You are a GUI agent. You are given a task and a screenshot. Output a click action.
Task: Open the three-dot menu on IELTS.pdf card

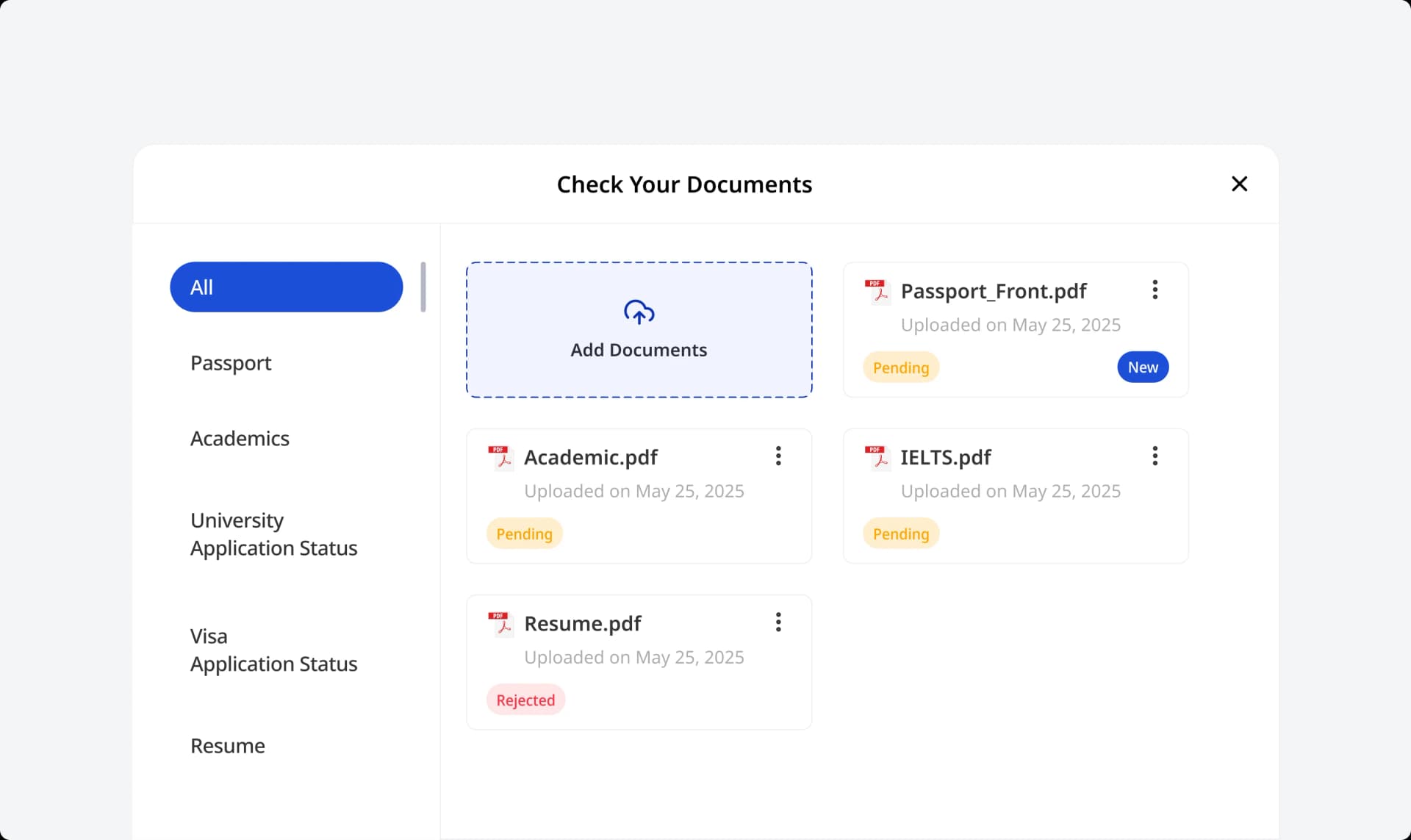[1155, 456]
